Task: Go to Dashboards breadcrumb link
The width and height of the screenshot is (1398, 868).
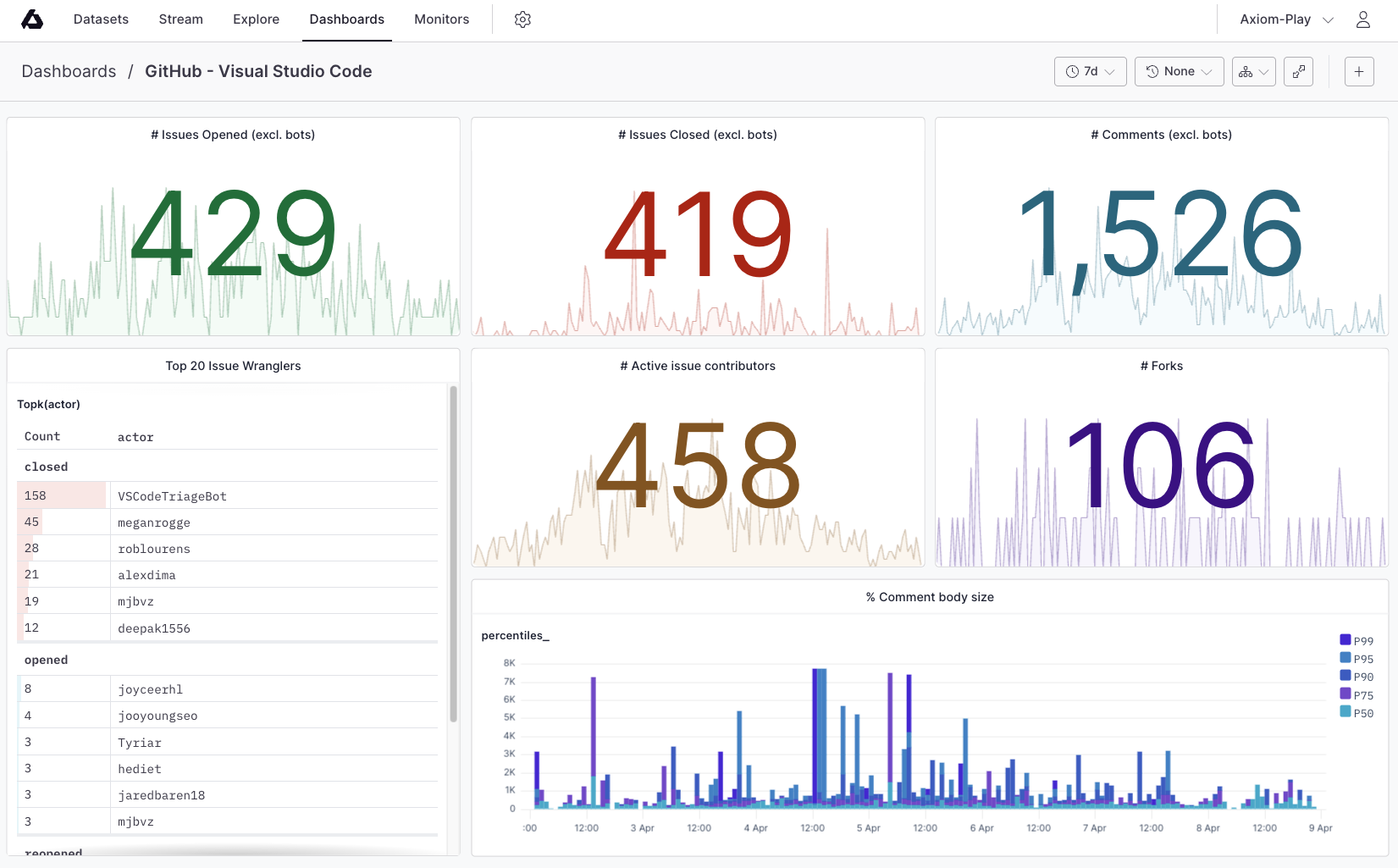Action: [69, 72]
